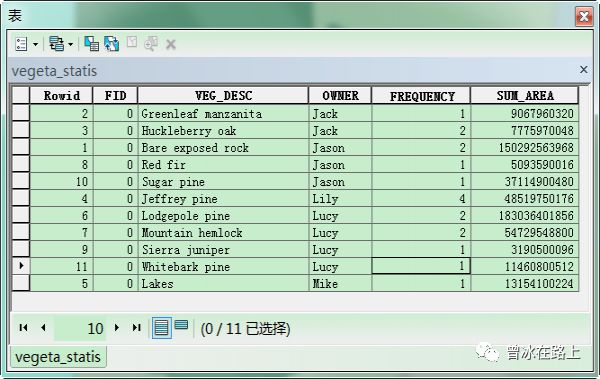
Task: Select the vegeta_statis tab at bottom
Action: coord(58,357)
